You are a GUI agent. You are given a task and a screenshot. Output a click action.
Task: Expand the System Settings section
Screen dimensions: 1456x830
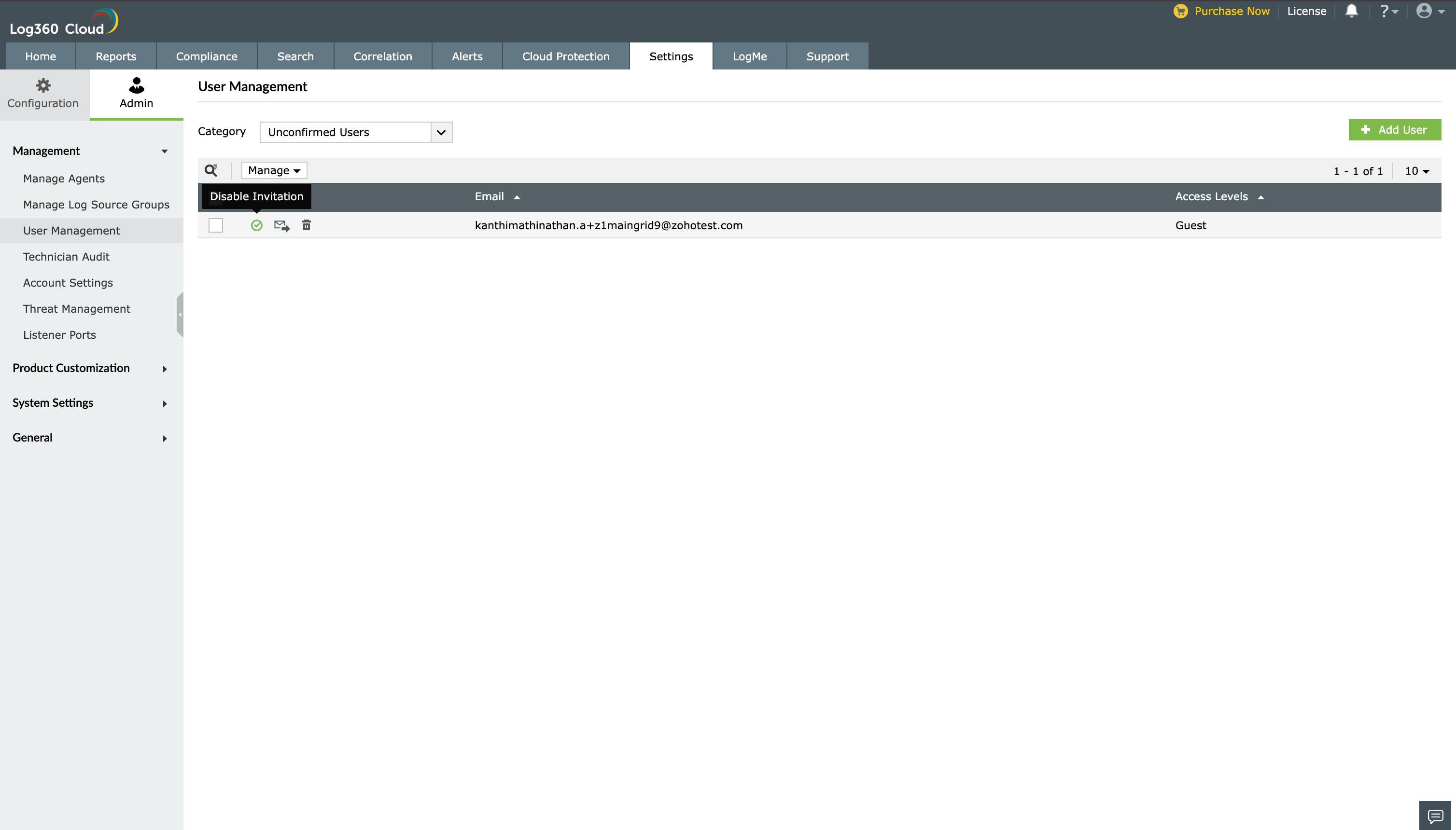pos(90,403)
